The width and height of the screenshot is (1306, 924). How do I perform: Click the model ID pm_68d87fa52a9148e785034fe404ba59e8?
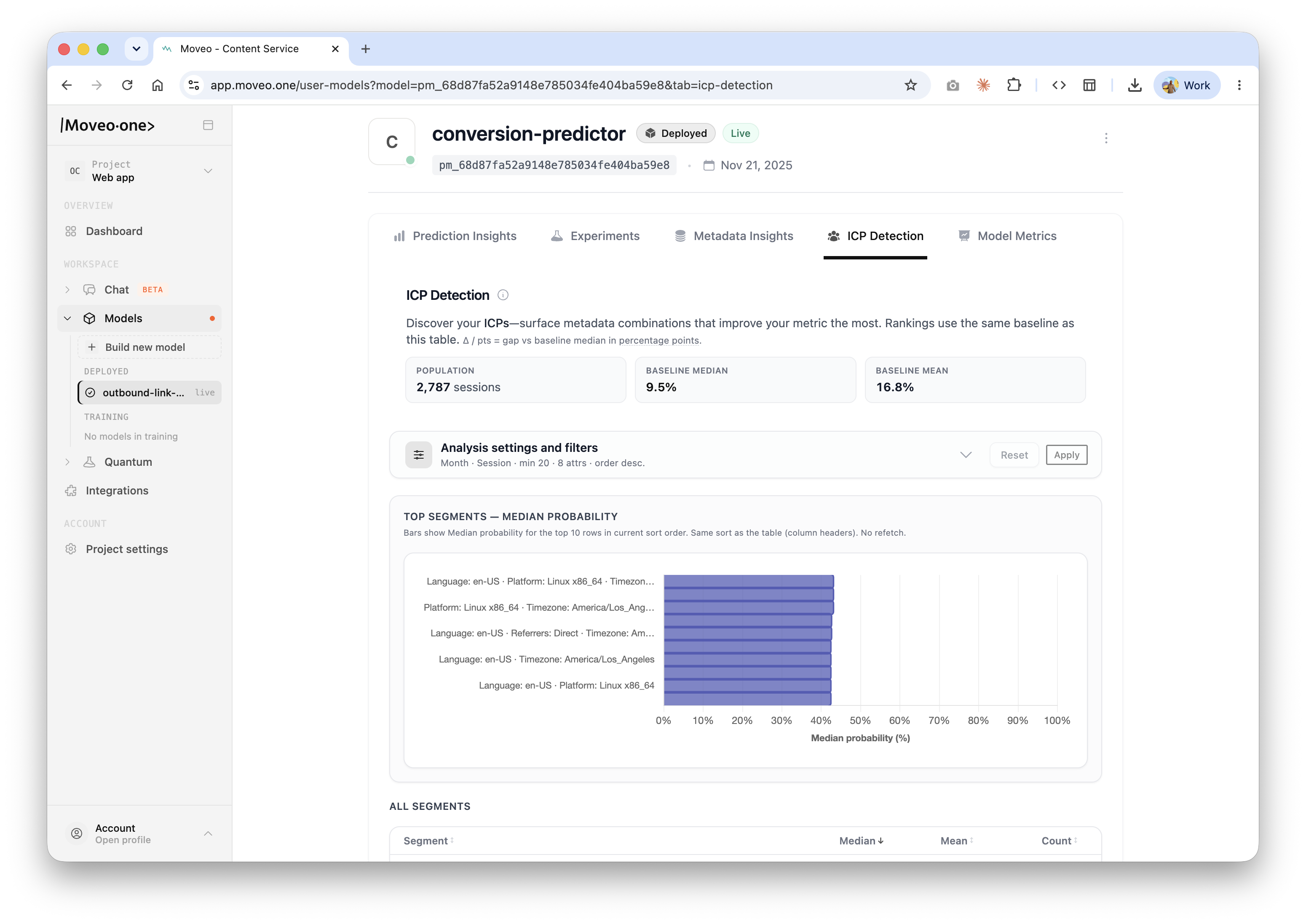[554, 165]
